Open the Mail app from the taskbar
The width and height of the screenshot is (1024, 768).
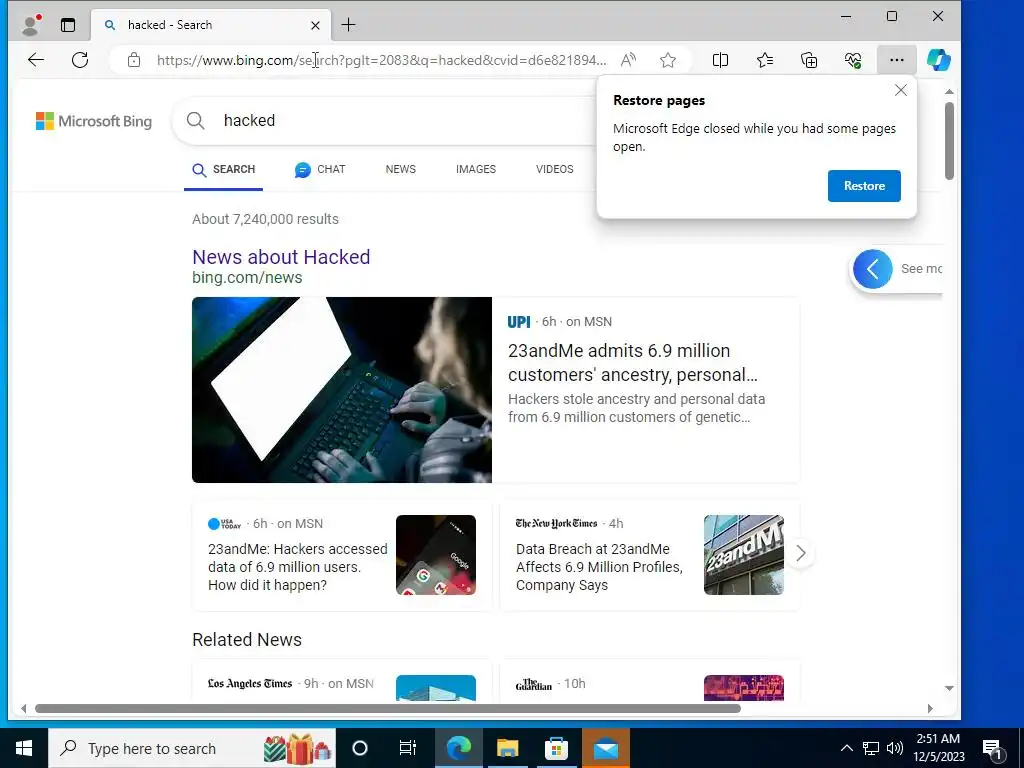(605, 748)
